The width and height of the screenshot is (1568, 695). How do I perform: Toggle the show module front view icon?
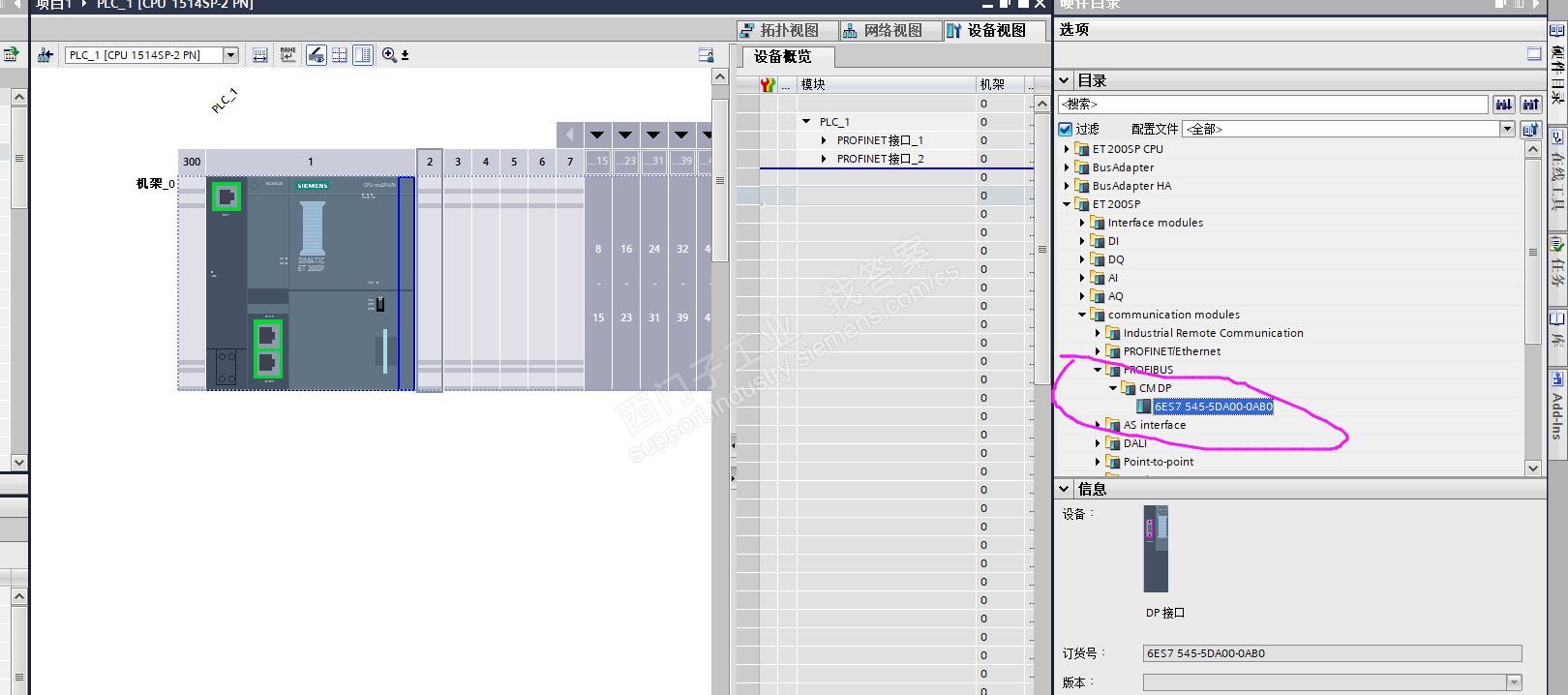tap(317, 55)
